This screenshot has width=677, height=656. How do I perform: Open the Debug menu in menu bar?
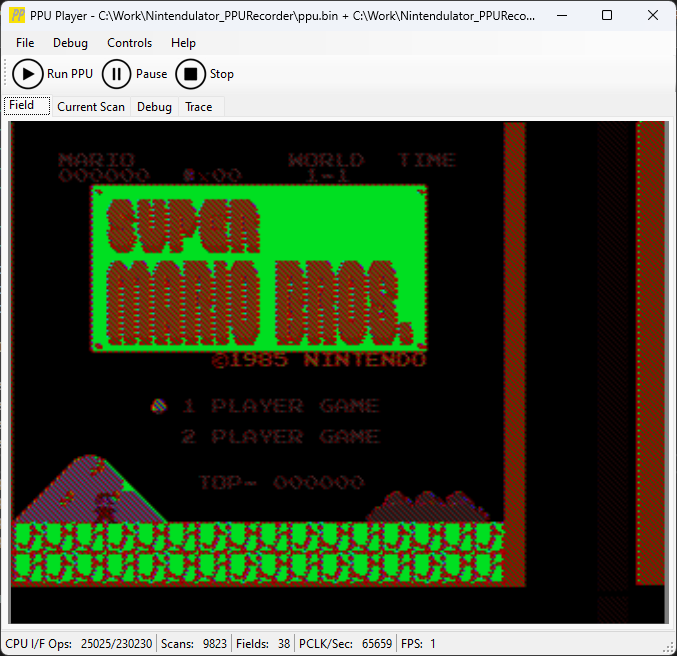(x=70, y=43)
